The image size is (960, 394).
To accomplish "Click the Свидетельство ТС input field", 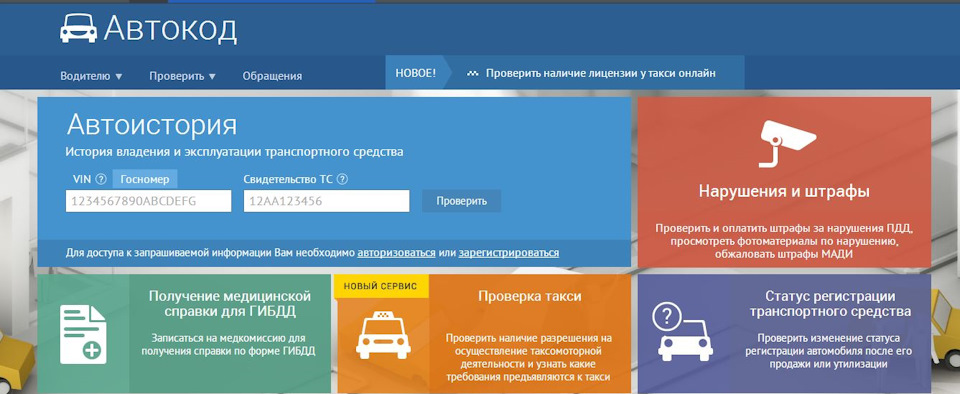I will (x=326, y=201).
